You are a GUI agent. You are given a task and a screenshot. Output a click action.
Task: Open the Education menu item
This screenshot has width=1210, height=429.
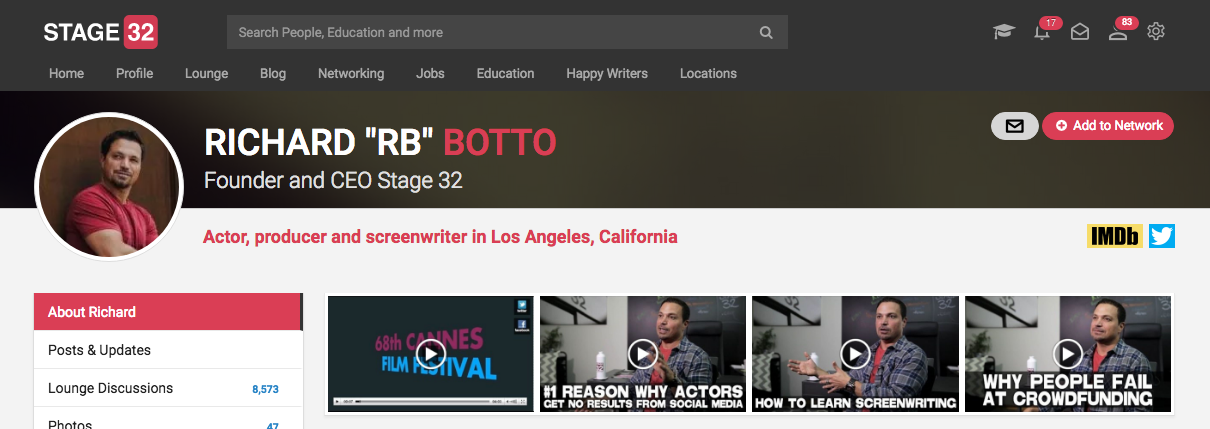(x=505, y=73)
